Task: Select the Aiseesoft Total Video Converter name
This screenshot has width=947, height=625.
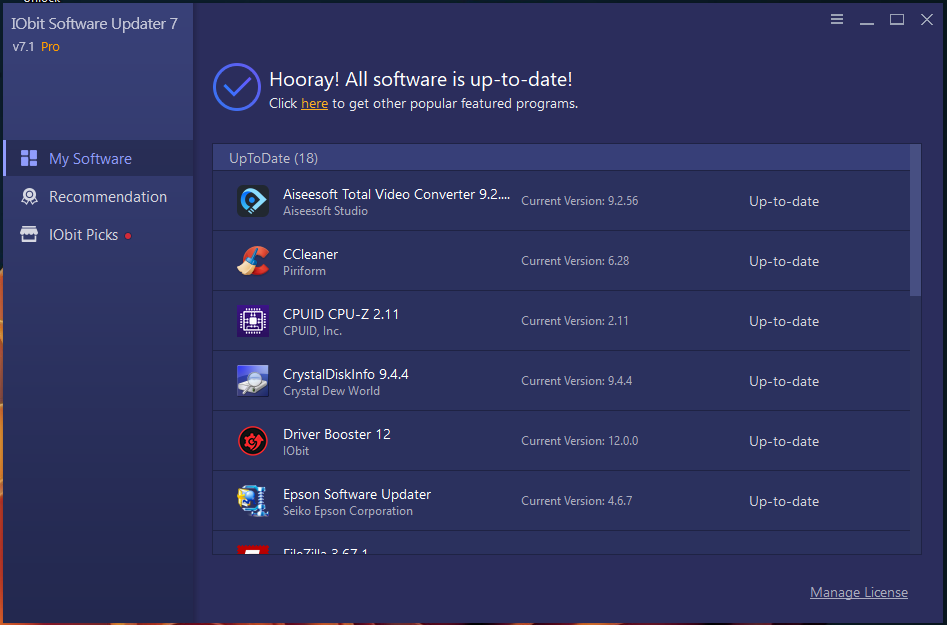Action: tap(396, 194)
